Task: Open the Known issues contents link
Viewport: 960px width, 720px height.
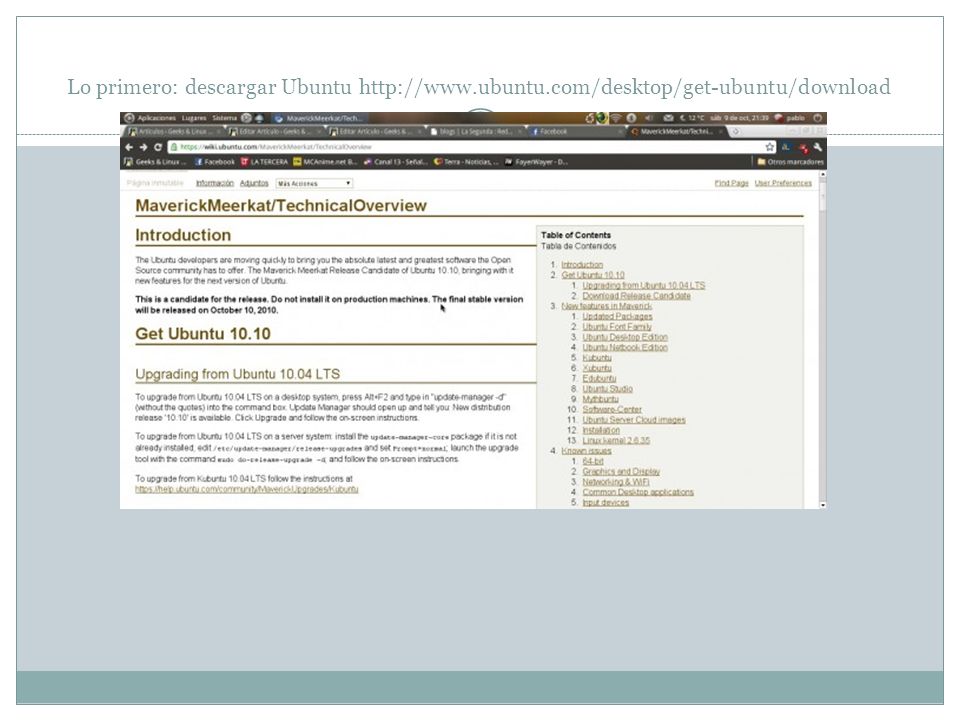Action: tap(586, 451)
